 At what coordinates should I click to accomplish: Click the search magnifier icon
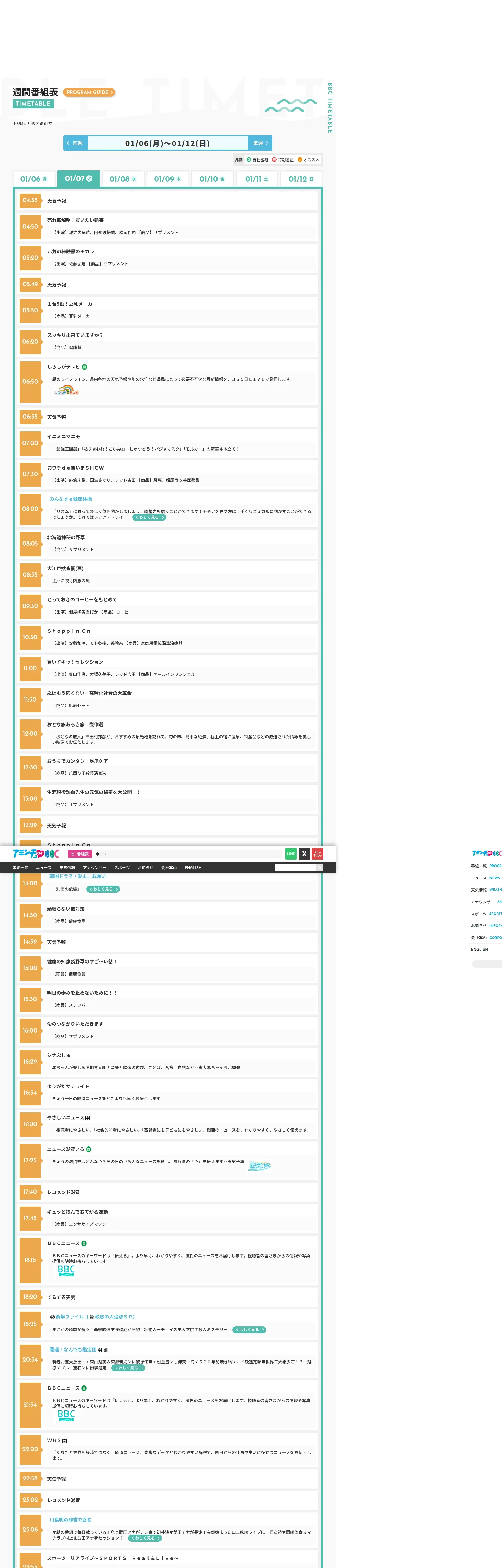pyautogui.click(x=319, y=867)
